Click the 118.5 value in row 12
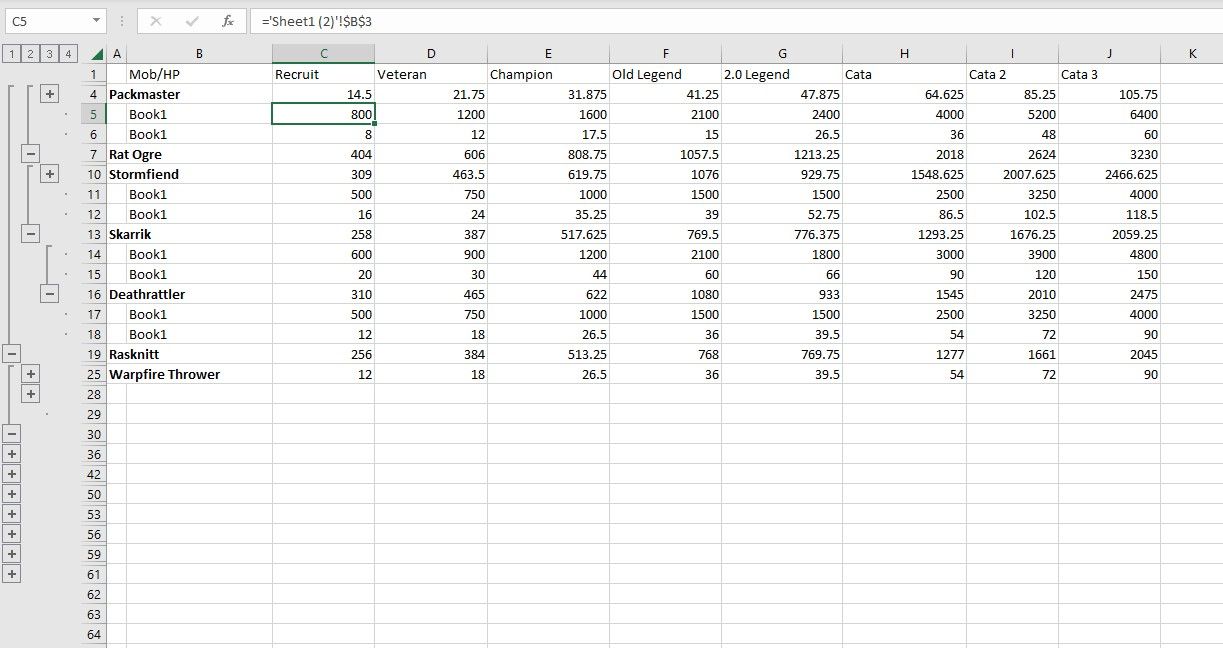The image size is (1223, 648). (x=1109, y=214)
